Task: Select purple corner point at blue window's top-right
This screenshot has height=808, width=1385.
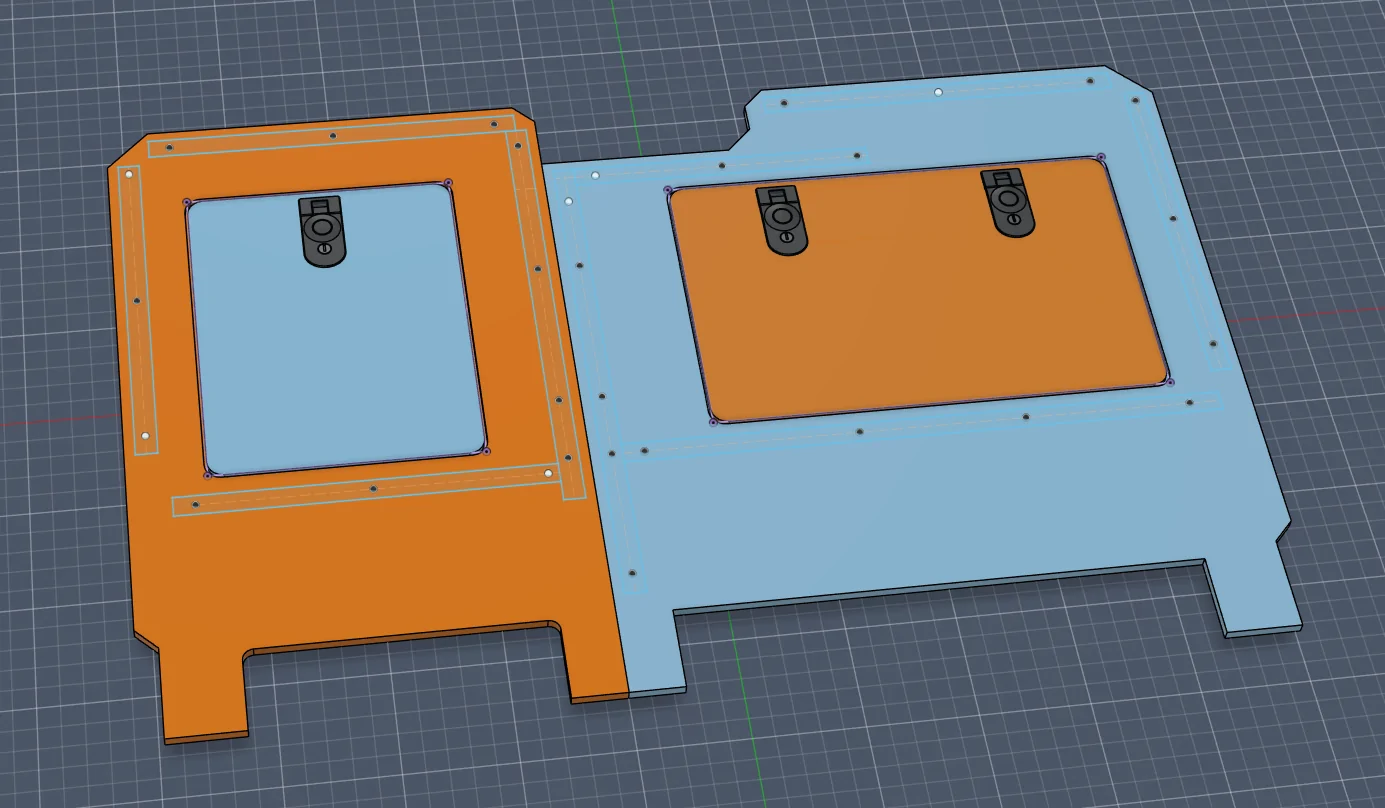Action: tap(1101, 157)
